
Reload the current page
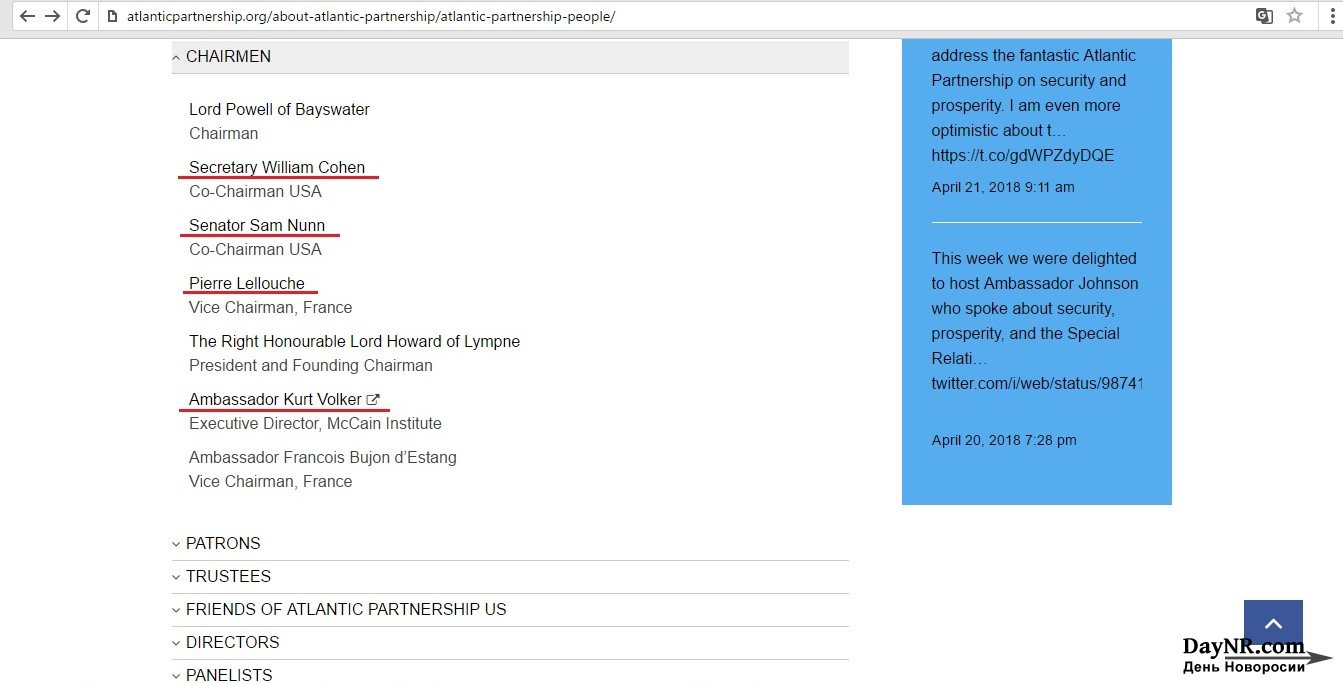tap(82, 16)
